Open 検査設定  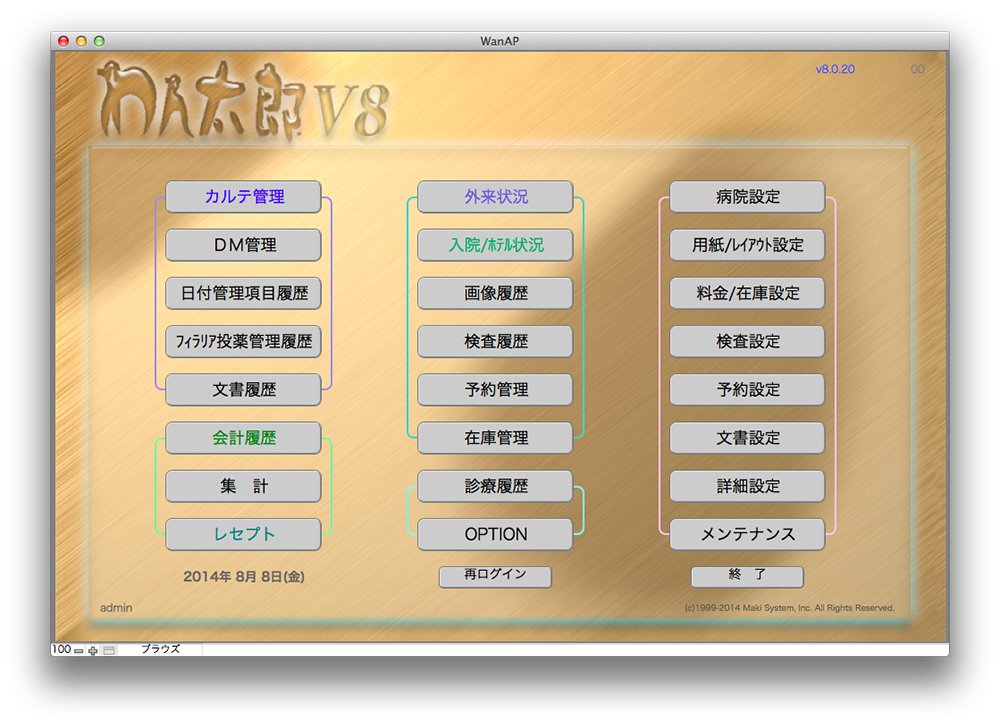pos(747,341)
